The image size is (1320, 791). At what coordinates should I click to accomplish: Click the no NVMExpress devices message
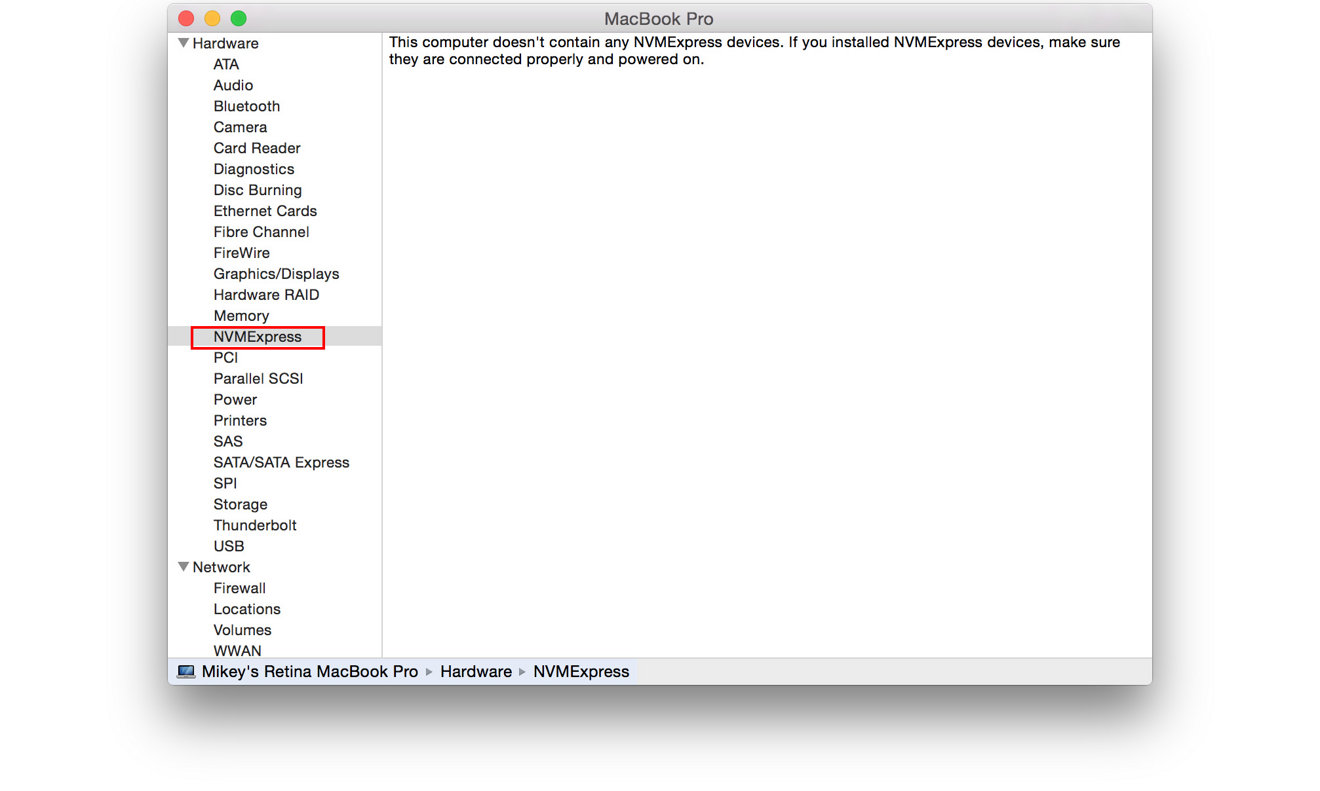754,51
